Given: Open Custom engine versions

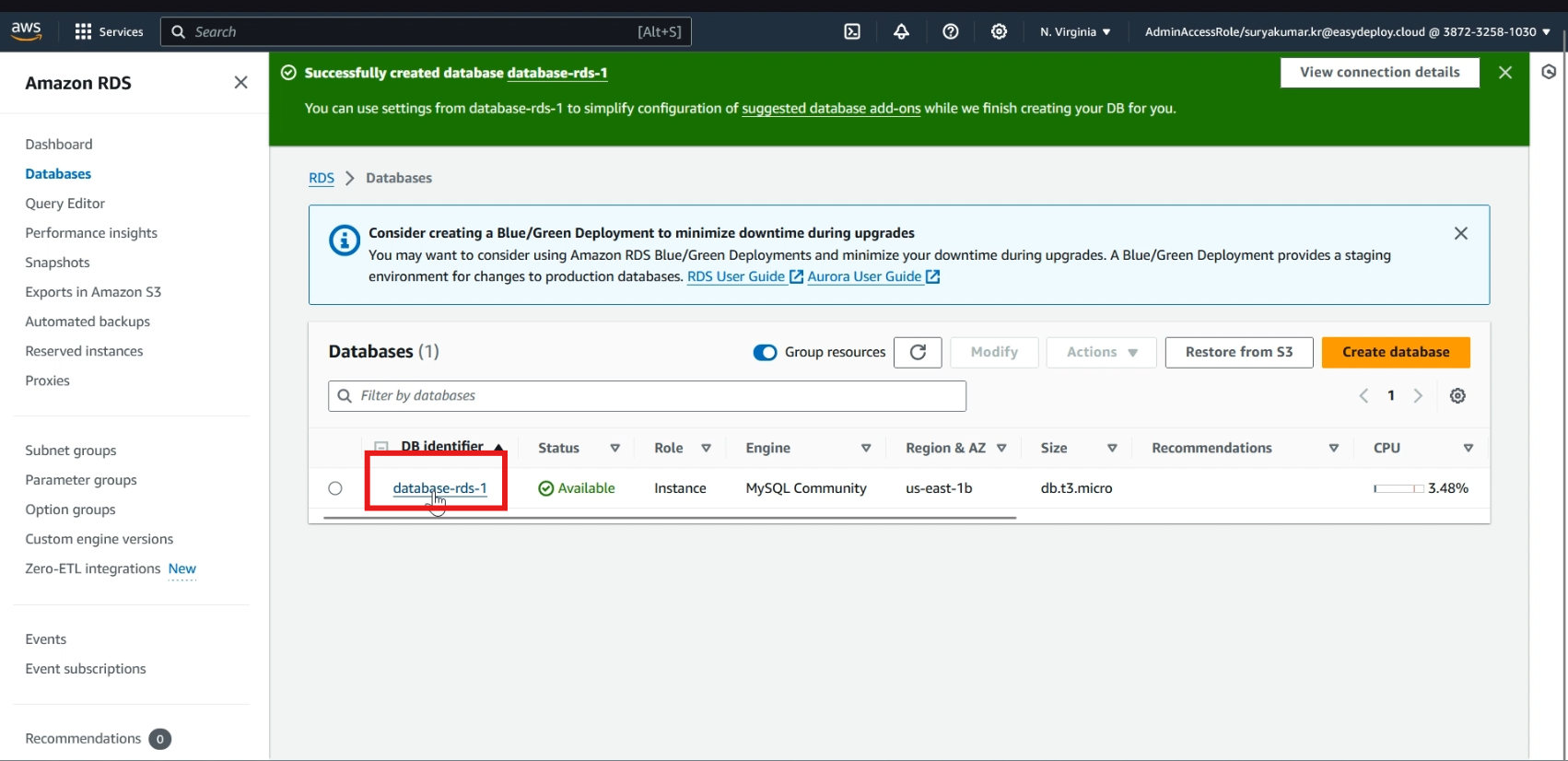Looking at the screenshot, I should coord(99,538).
